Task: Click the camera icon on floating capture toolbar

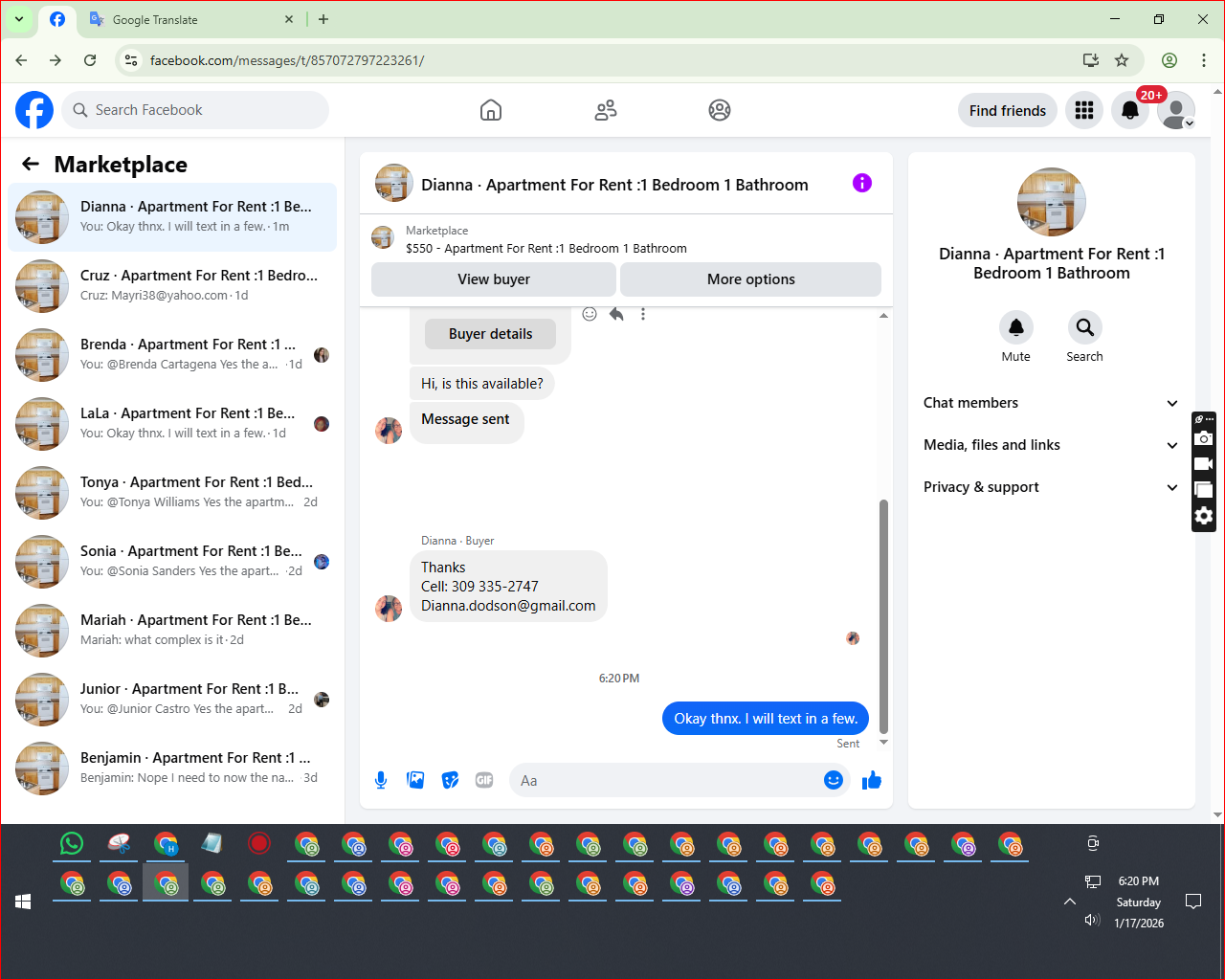Action: coord(1204,438)
